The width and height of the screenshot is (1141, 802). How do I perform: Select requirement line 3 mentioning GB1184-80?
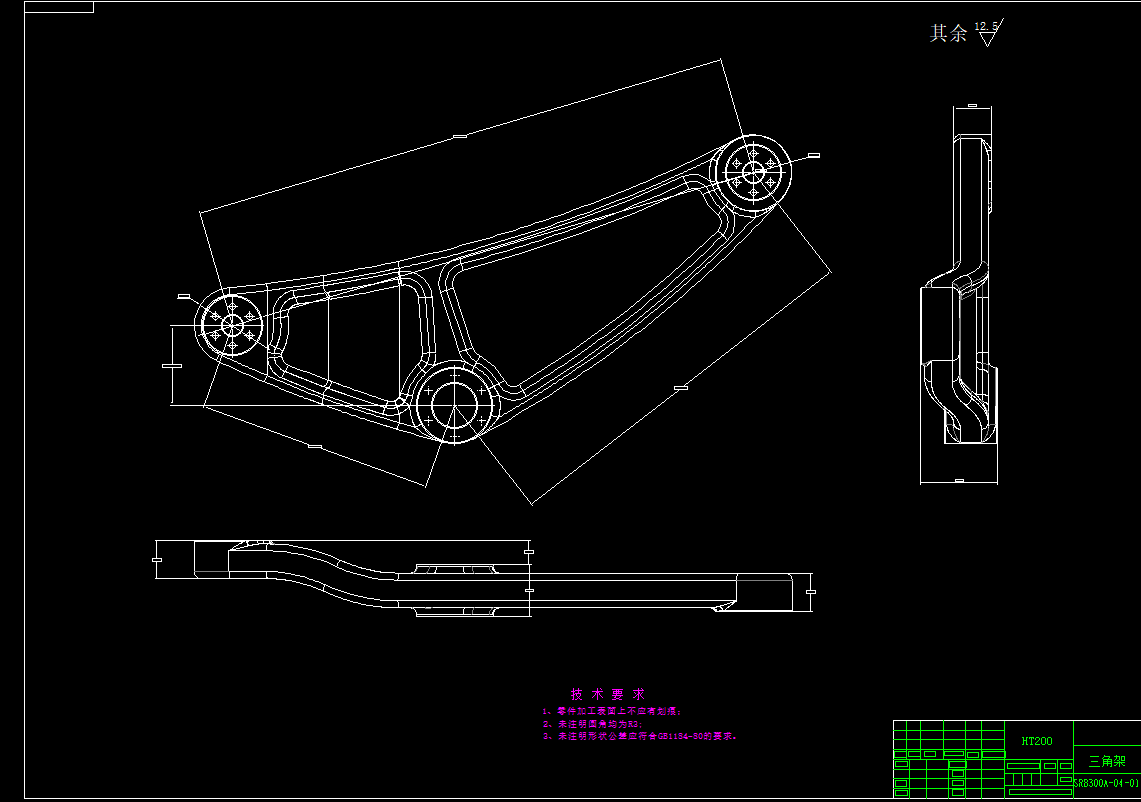pos(640,737)
